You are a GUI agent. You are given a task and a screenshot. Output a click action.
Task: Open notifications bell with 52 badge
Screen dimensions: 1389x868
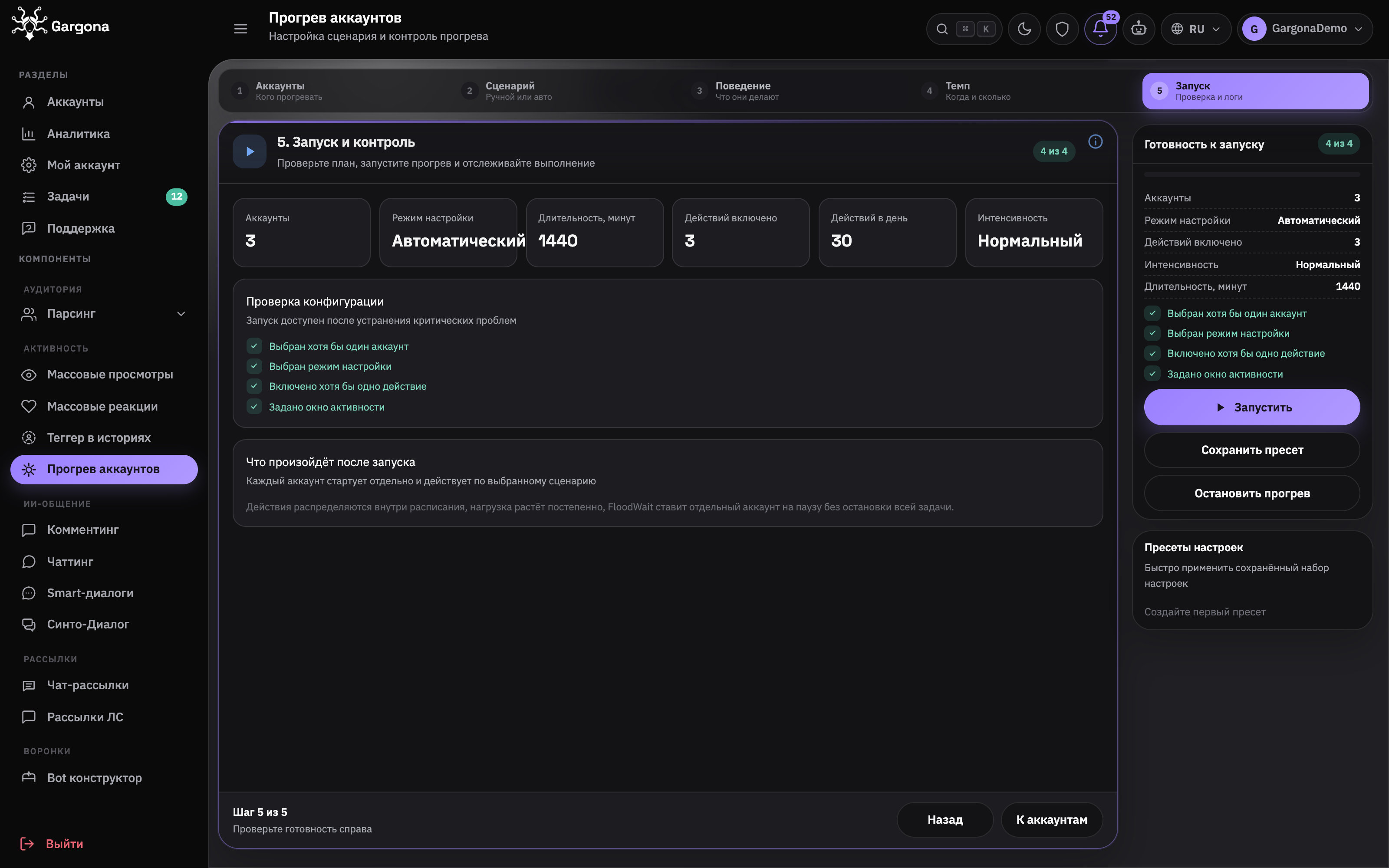pos(1100,29)
